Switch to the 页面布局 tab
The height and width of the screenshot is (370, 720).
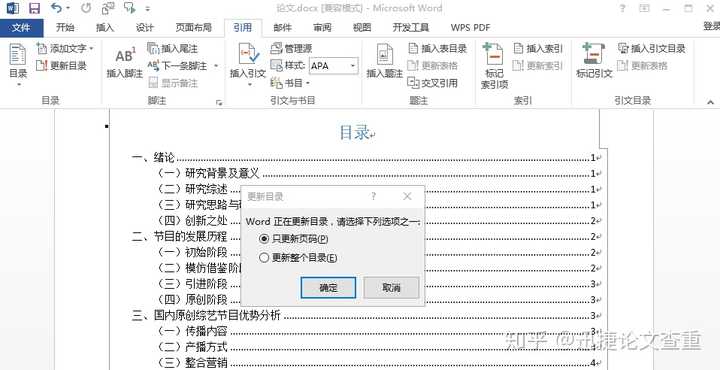(193, 28)
